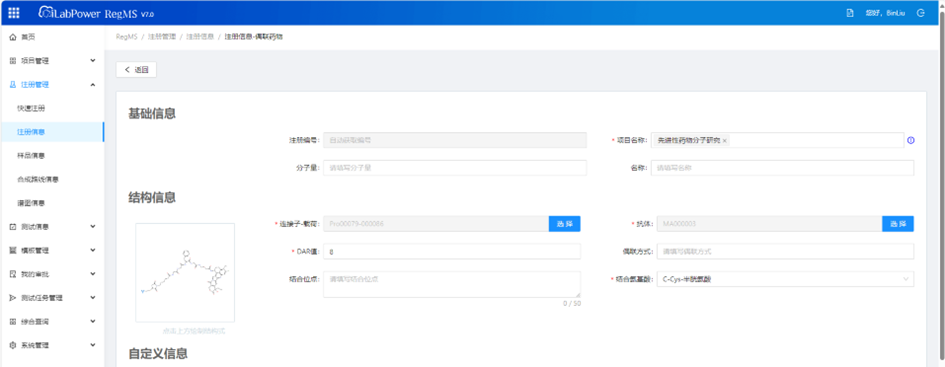Click the 注册管理 sidebar icon
The width and height of the screenshot is (945, 367).
(13, 85)
